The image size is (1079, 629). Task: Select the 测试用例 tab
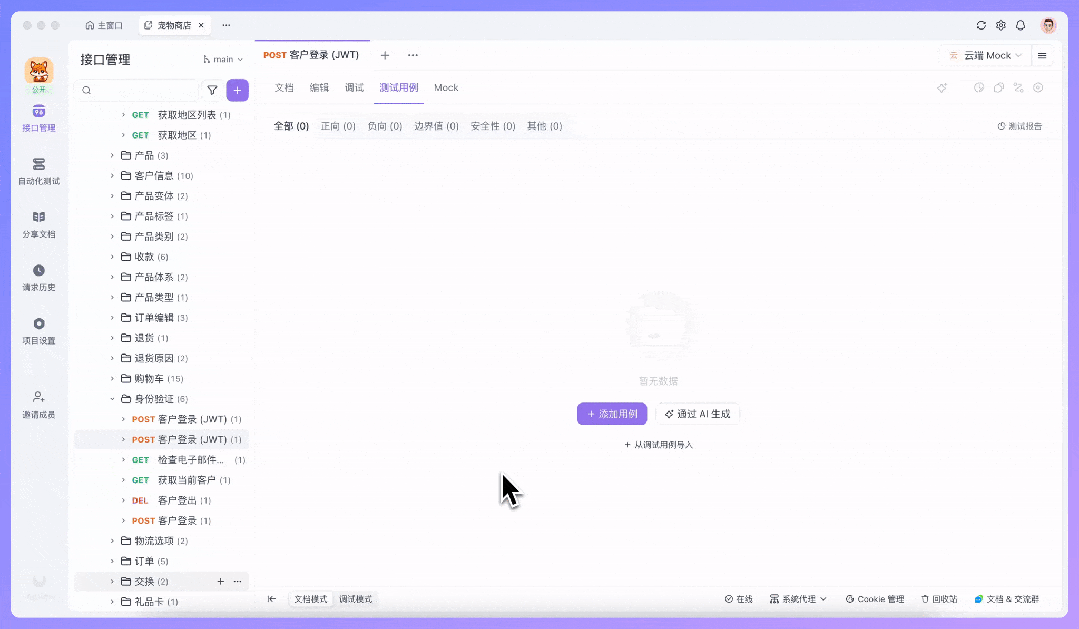click(x=398, y=87)
